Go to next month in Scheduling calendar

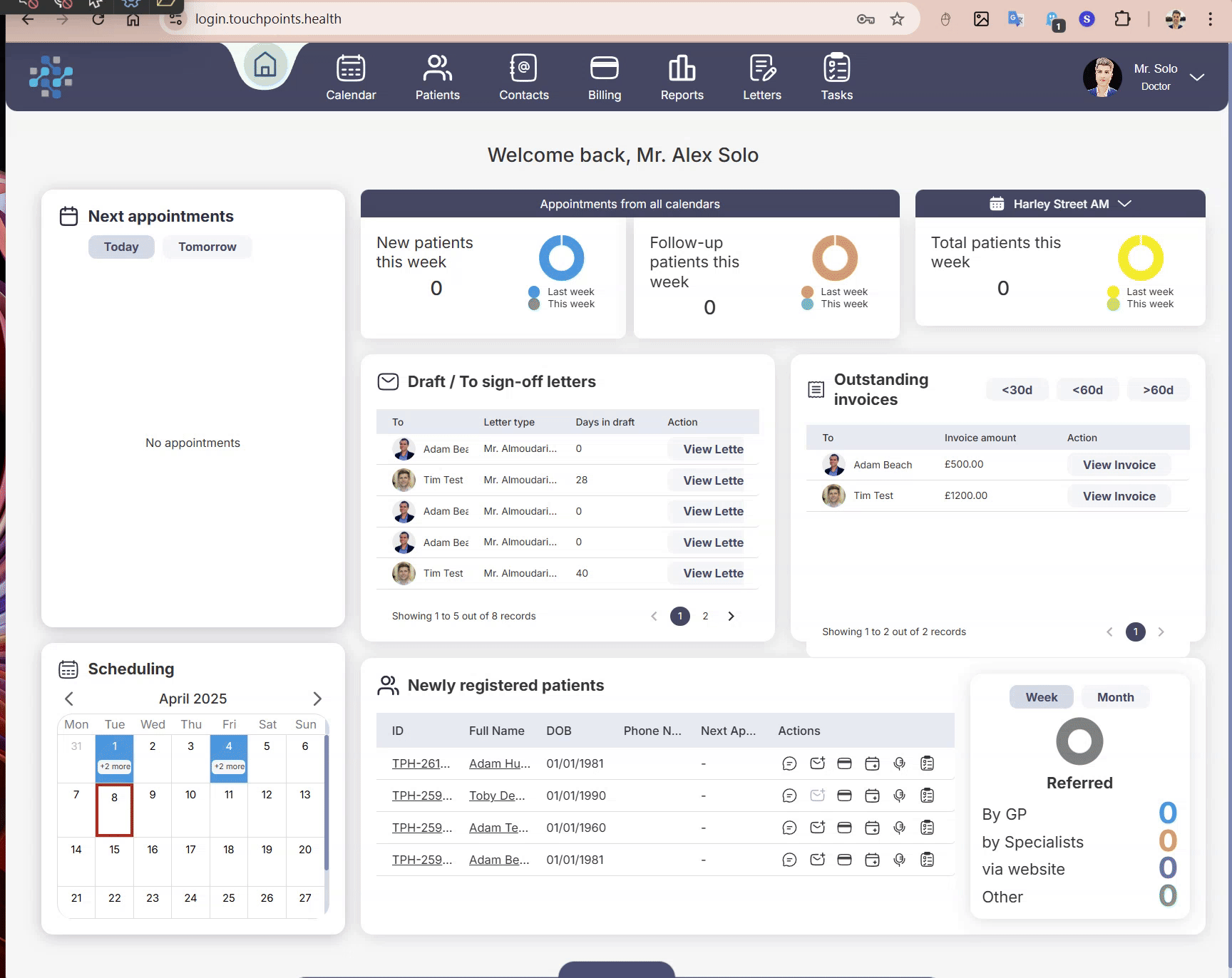[x=317, y=699]
